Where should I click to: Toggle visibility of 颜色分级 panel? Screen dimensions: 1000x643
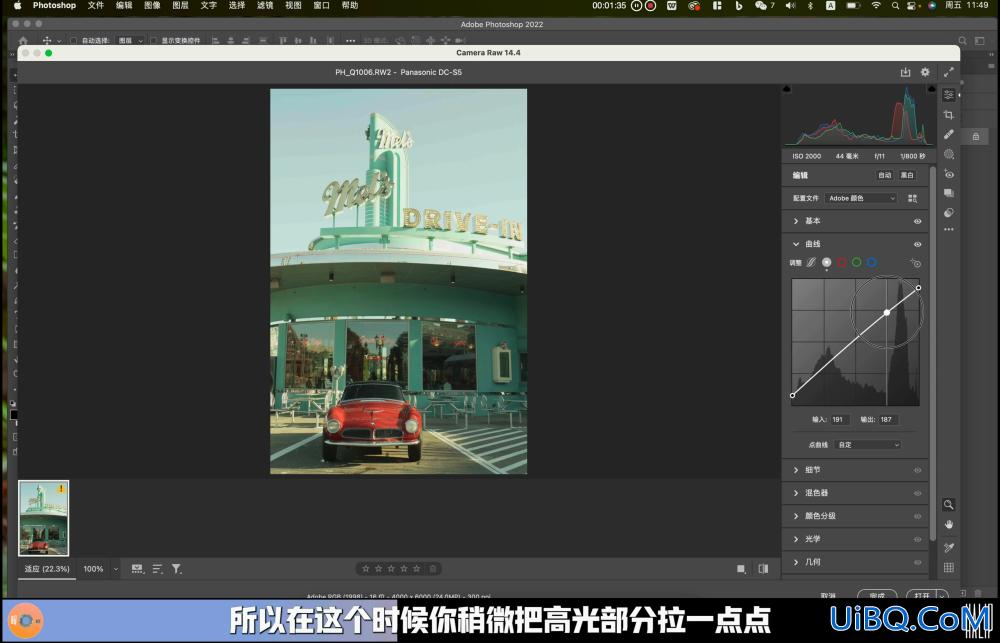[x=918, y=516]
